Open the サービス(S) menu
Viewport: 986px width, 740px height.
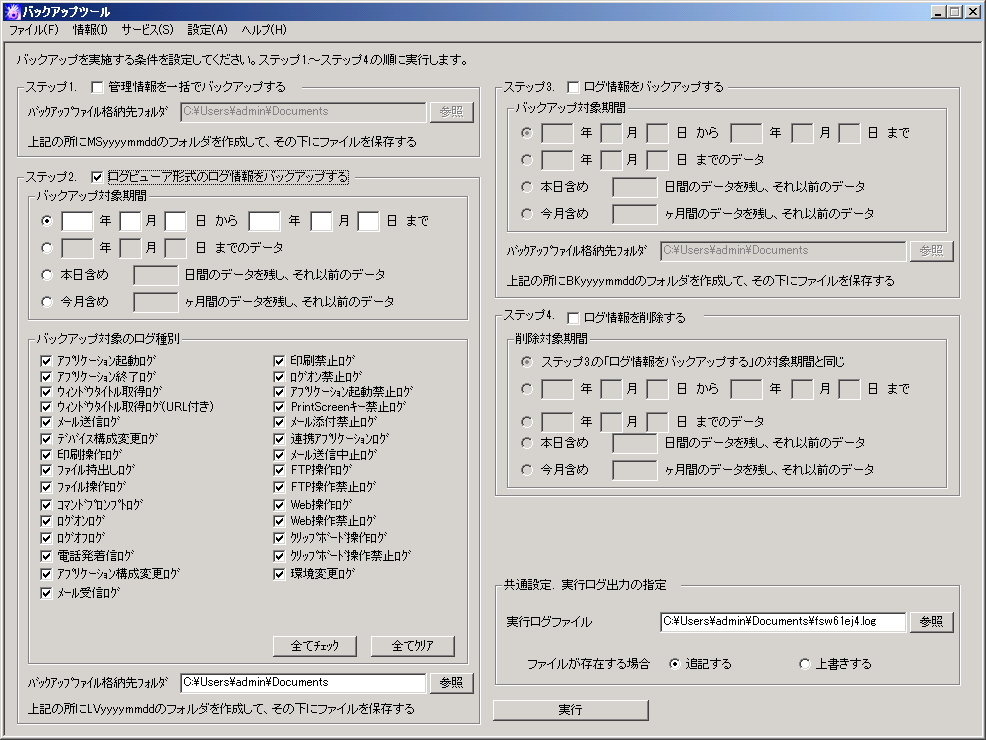(x=147, y=30)
